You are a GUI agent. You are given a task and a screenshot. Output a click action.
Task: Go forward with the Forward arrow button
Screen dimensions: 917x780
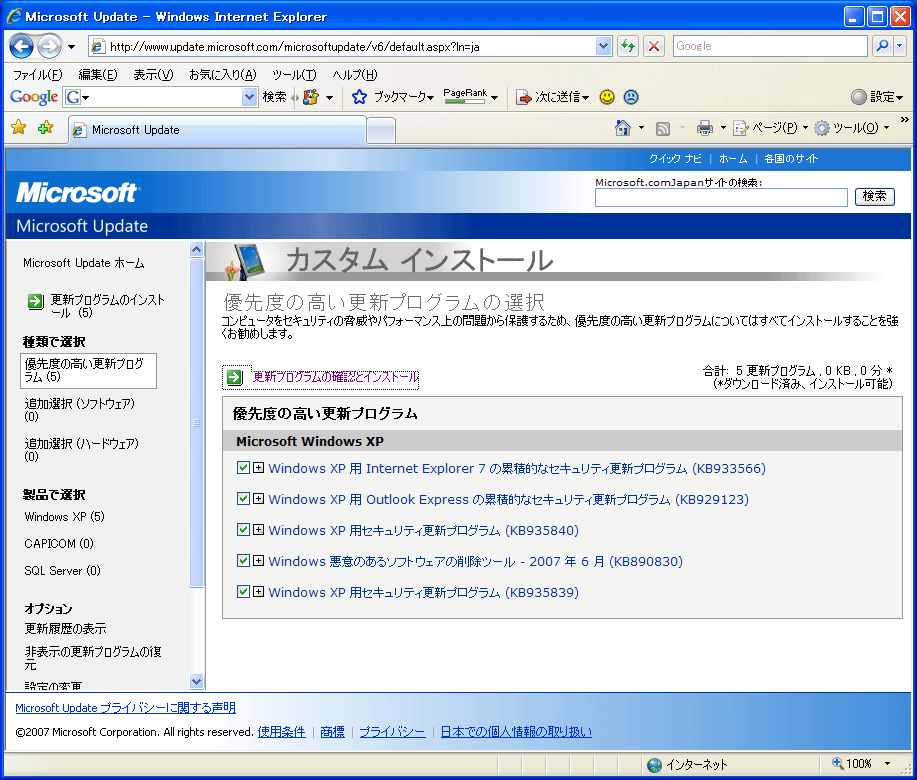49,46
